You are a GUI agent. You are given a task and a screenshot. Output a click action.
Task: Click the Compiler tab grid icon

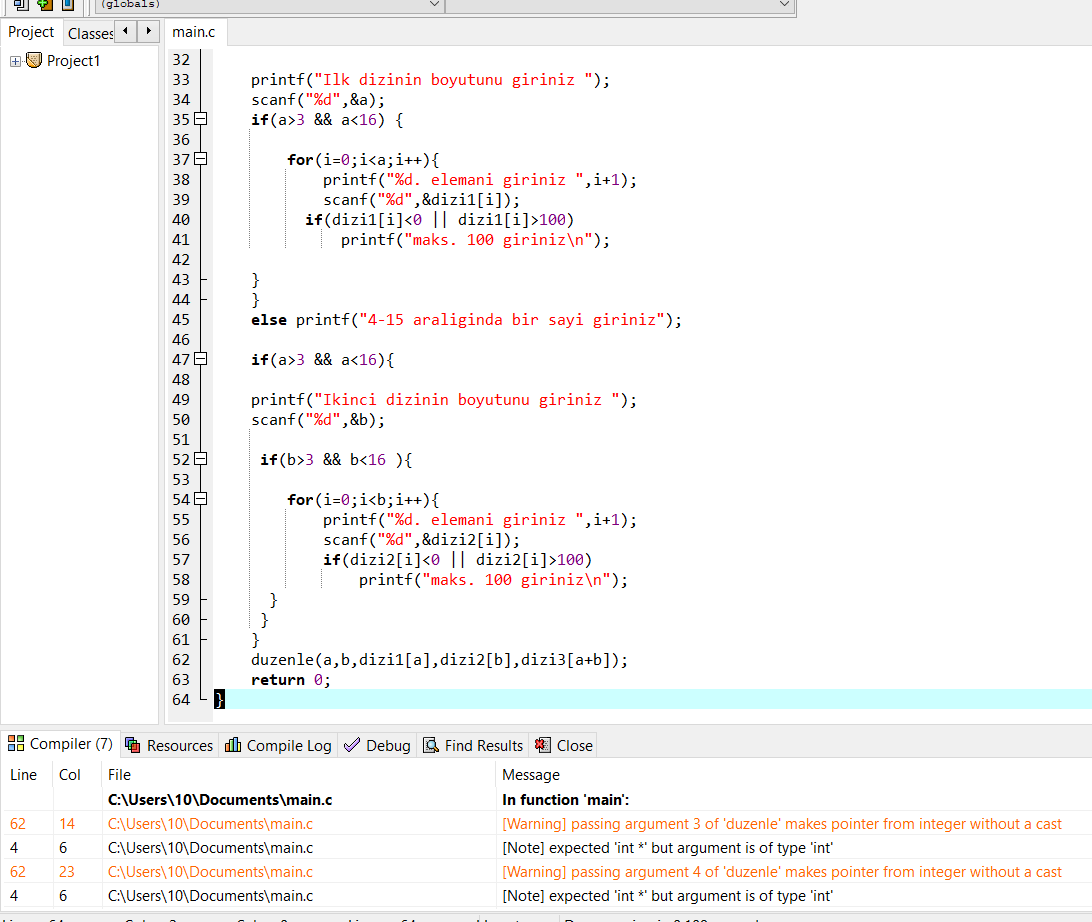[16, 744]
